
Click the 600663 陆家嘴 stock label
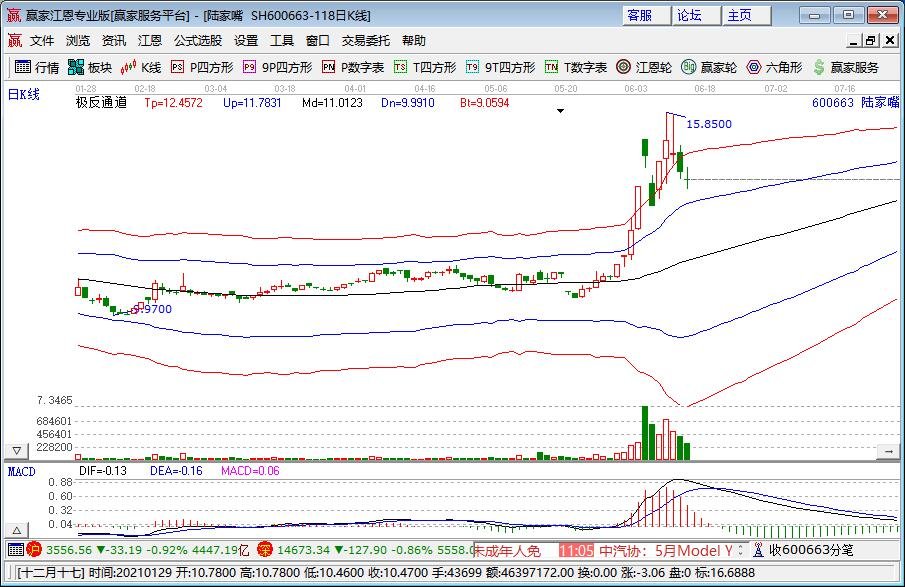point(855,102)
